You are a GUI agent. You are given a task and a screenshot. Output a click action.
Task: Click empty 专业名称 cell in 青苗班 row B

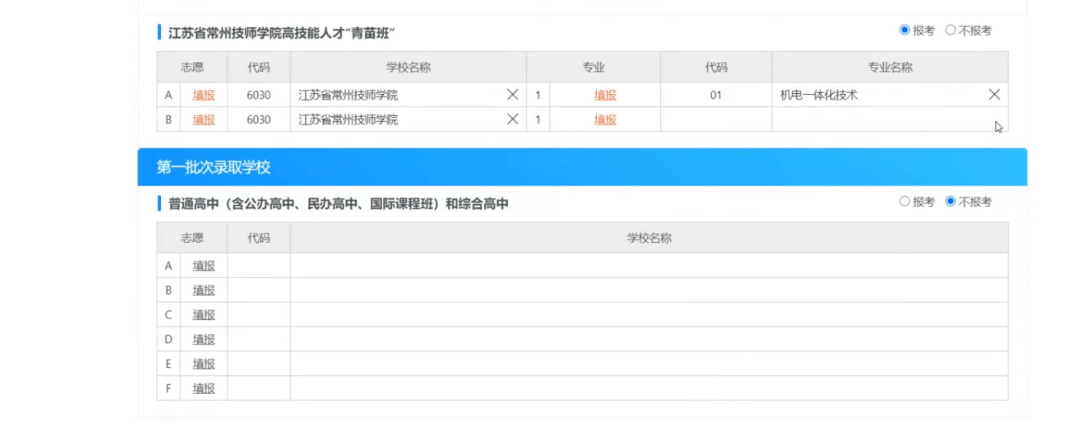888,119
